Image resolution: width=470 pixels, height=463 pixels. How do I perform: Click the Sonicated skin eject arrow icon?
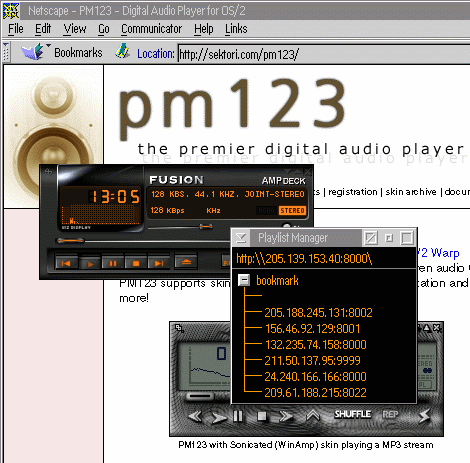(313, 415)
